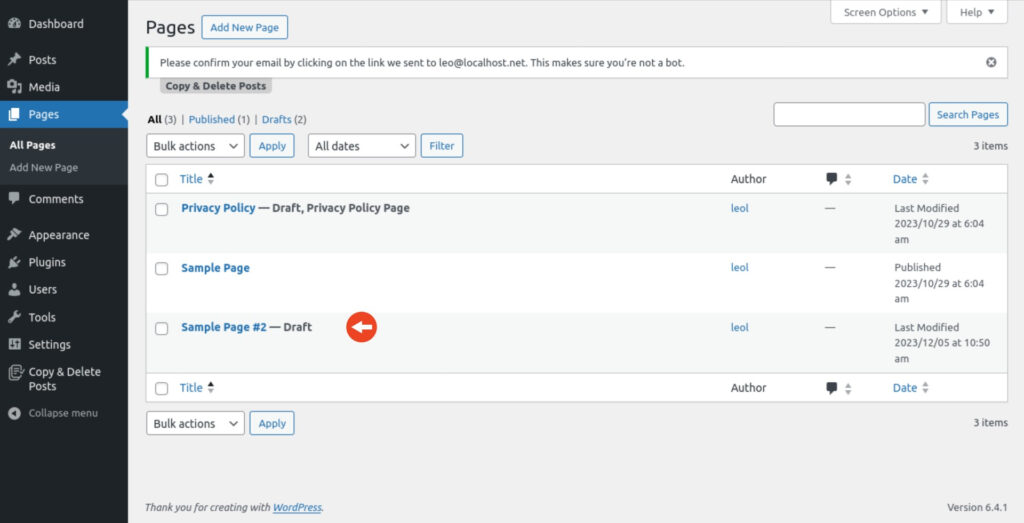
Task: Open the top Bulk actions dropdown
Action: pos(195,146)
